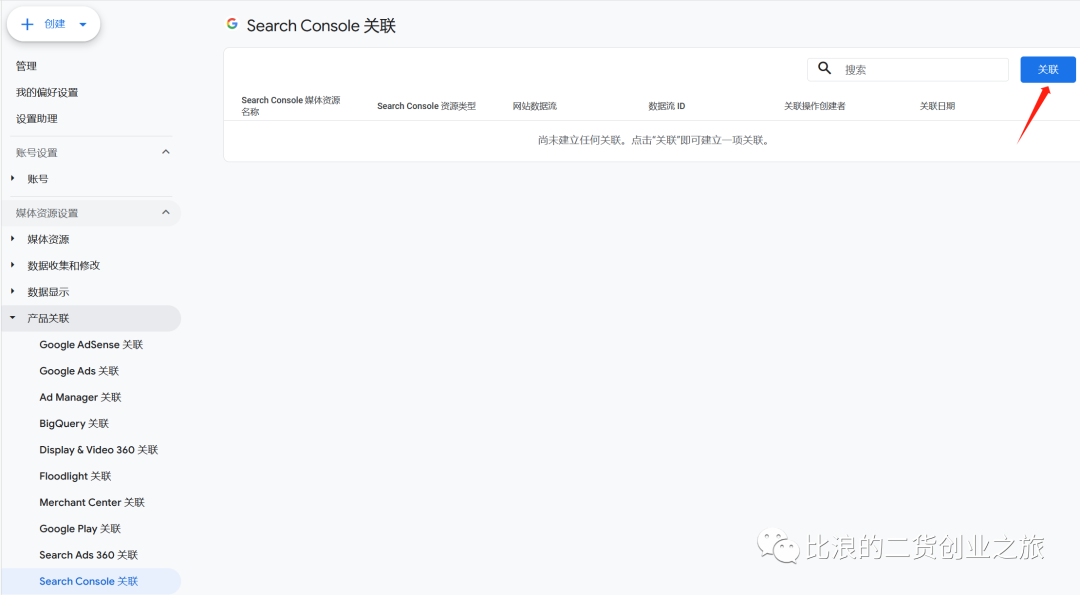Click the plus icon on 创建 button
1080x595 pixels.
coord(27,24)
